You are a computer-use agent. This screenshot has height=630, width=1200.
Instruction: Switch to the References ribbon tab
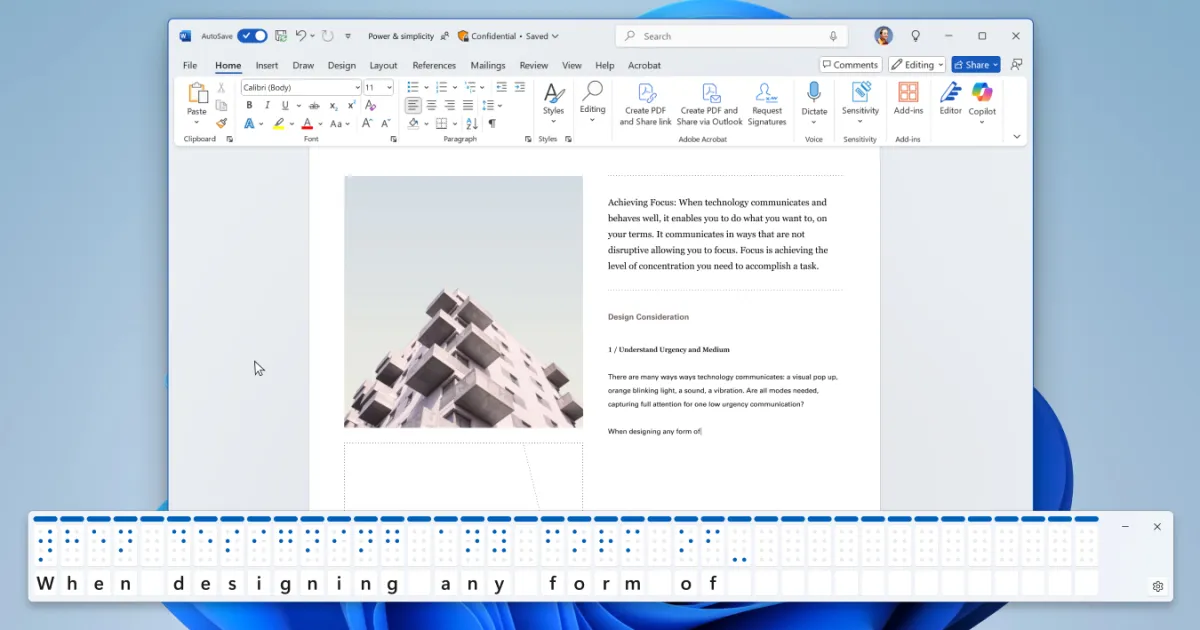pos(433,65)
